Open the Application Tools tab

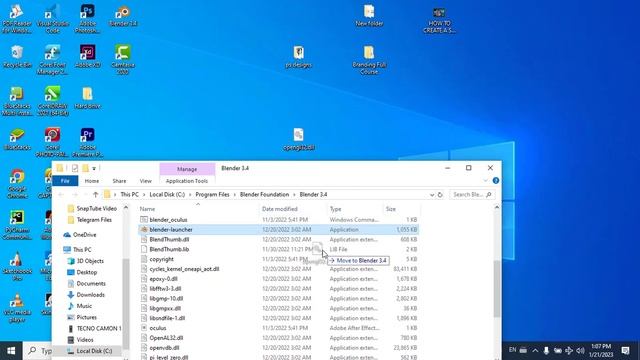coord(187,181)
